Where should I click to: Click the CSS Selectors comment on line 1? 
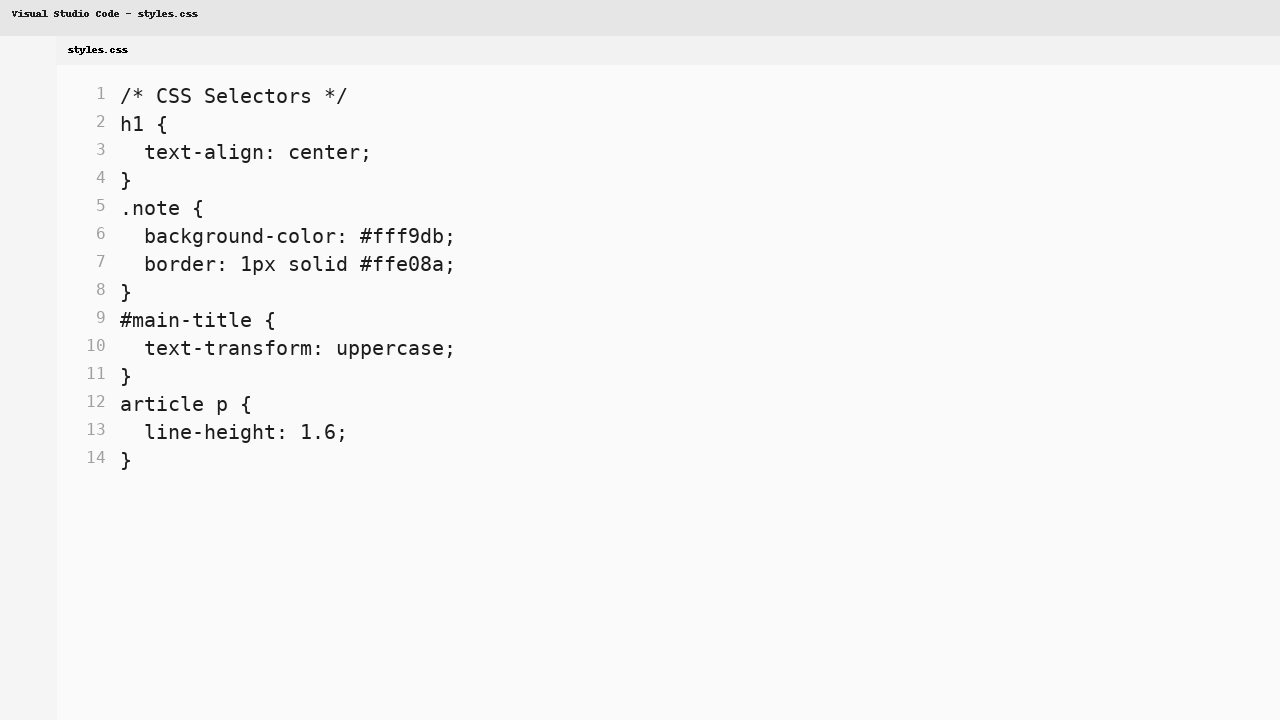pos(234,96)
